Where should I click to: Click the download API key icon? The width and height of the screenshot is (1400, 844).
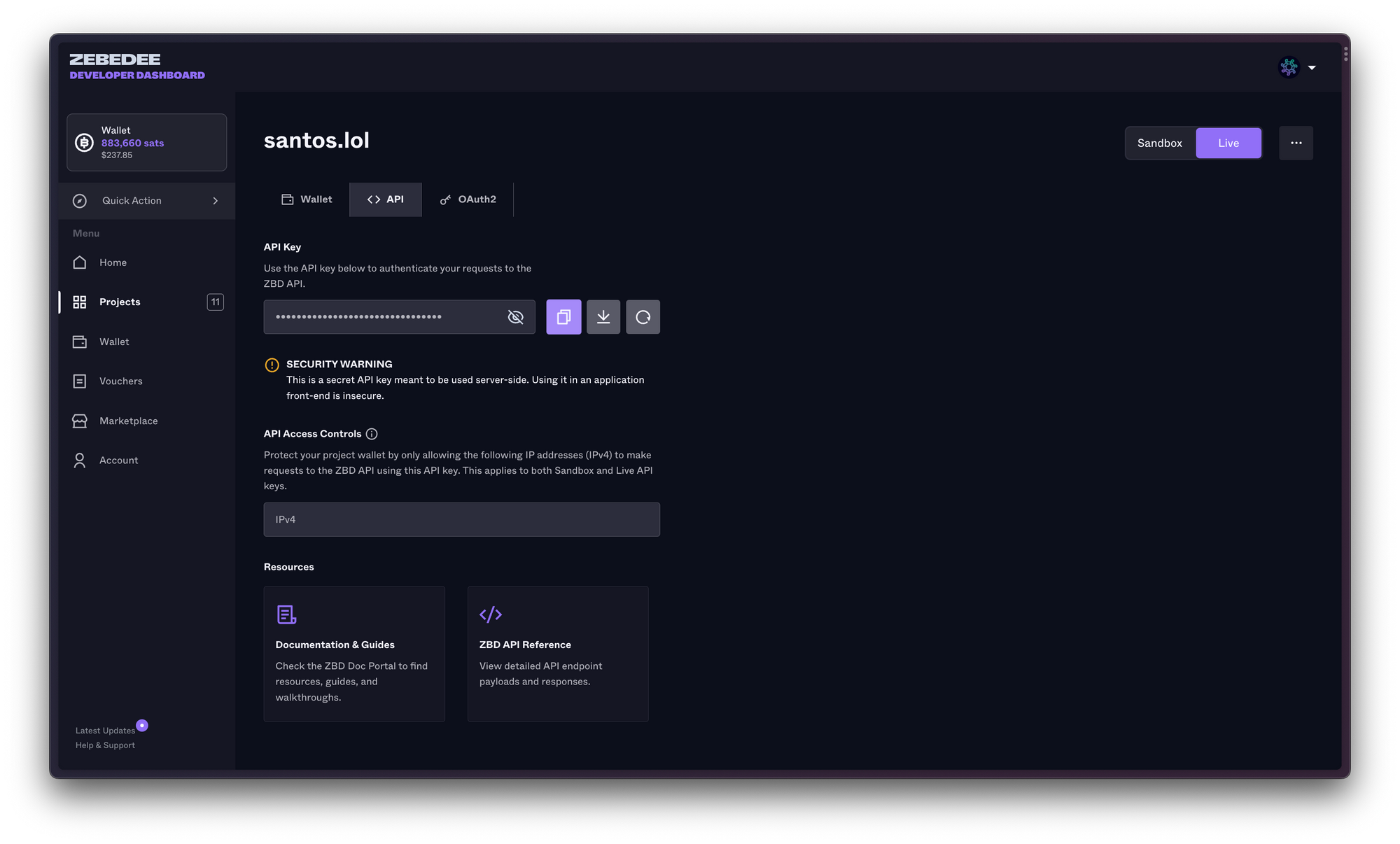602,316
